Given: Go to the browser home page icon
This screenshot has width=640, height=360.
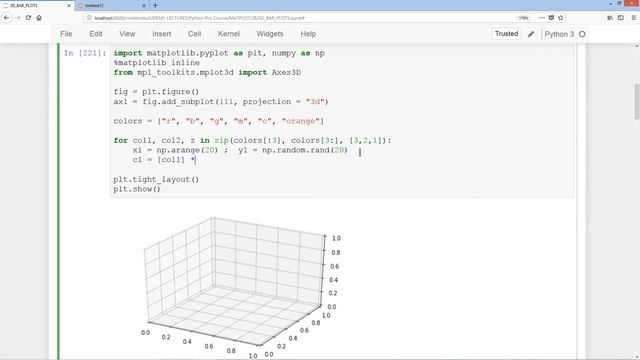Looking at the screenshot, I should click(39, 18).
